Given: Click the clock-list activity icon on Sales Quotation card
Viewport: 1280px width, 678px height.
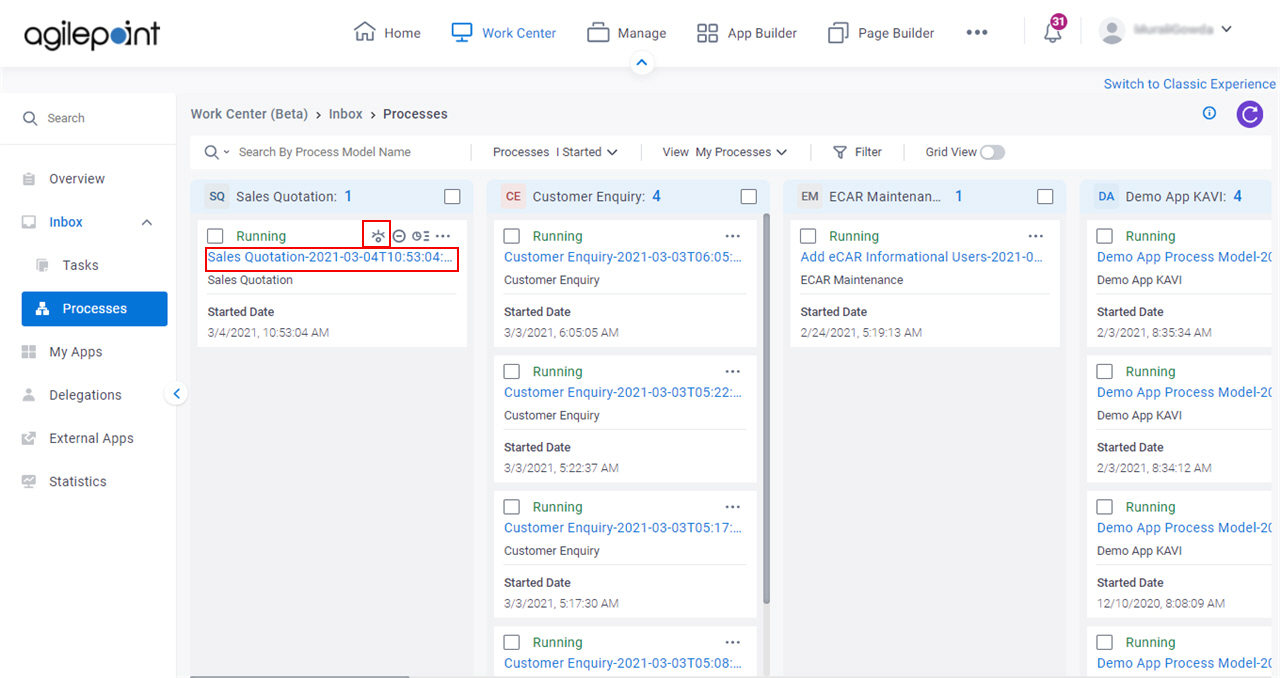Looking at the screenshot, I should (421, 236).
